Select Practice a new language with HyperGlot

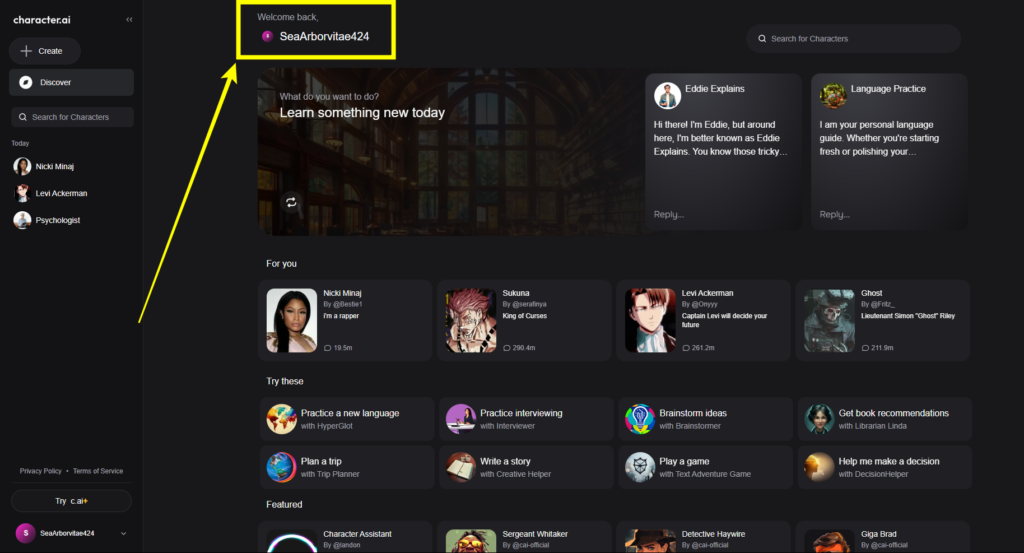click(x=347, y=419)
